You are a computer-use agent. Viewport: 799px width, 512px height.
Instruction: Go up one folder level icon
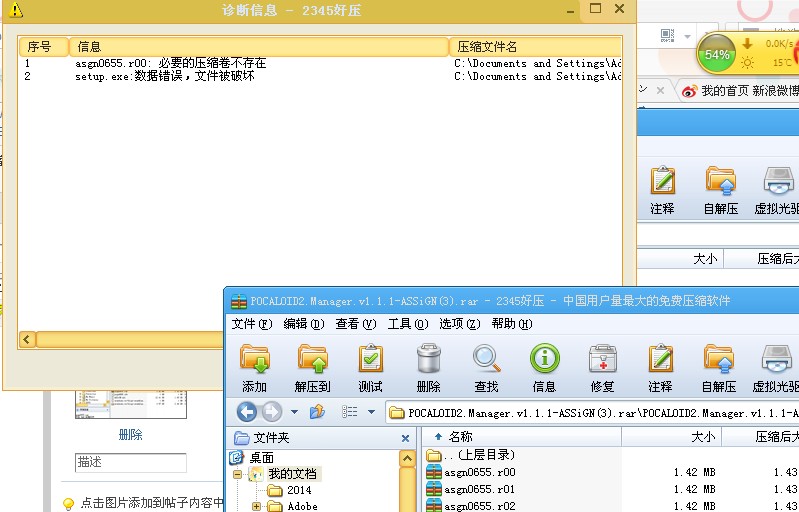coord(317,411)
